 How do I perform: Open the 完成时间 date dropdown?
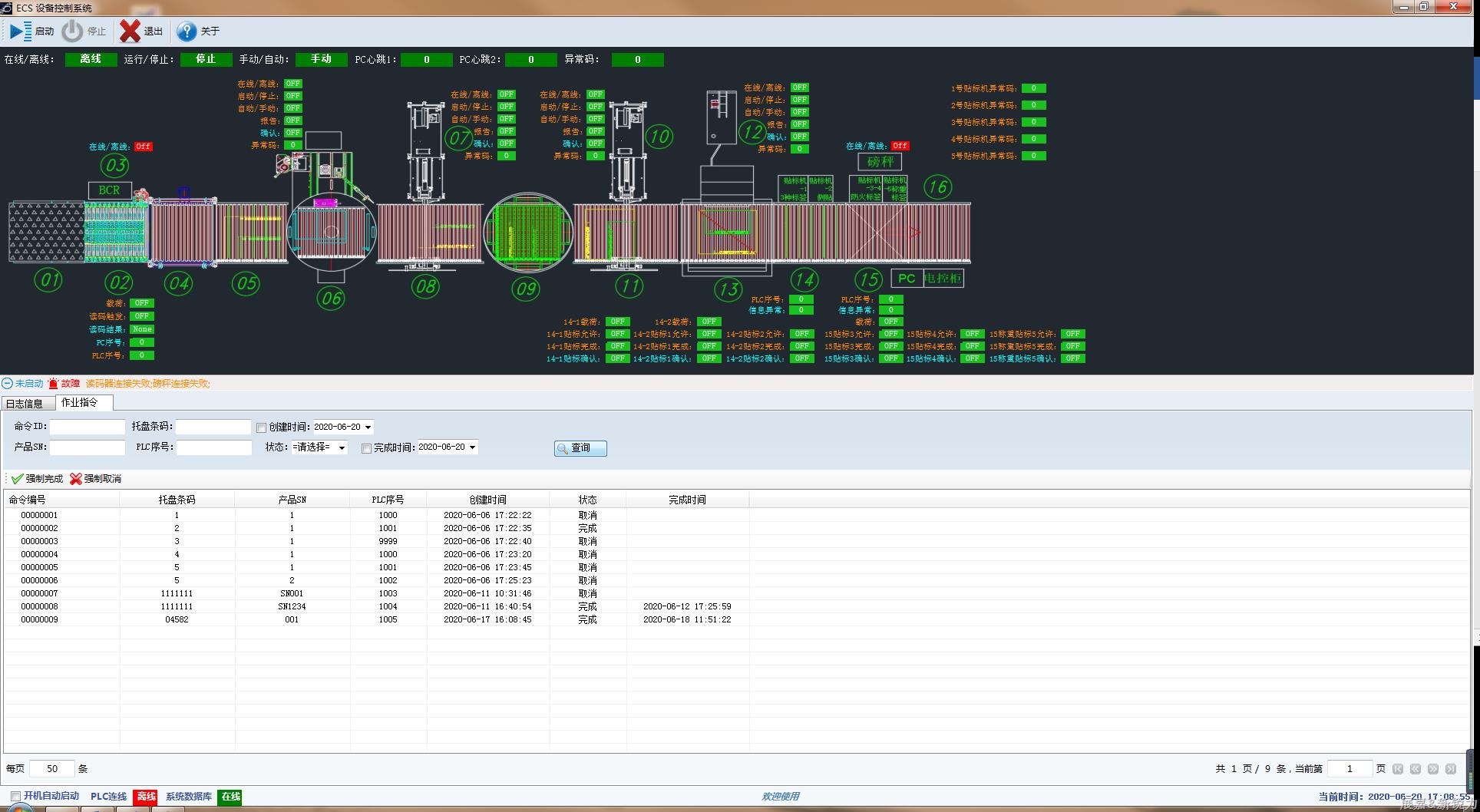472,447
